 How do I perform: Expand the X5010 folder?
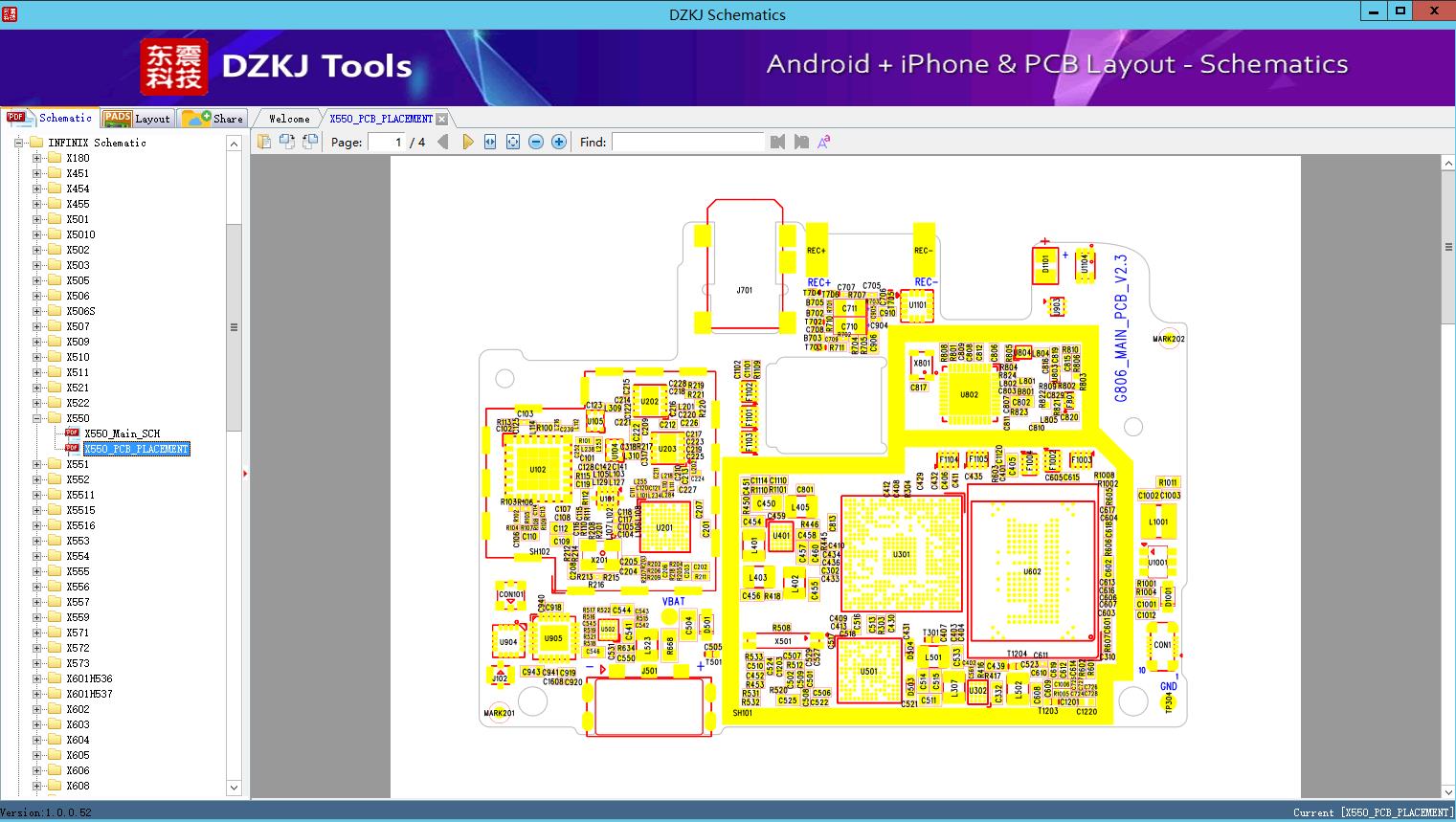click(x=36, y=234)
